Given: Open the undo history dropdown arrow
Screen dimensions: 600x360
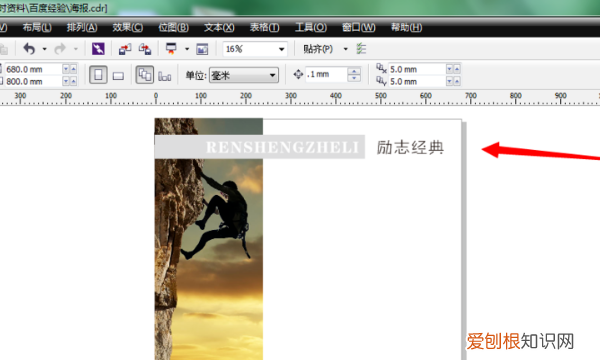Looking at the screenshot, I should point(44,49).
